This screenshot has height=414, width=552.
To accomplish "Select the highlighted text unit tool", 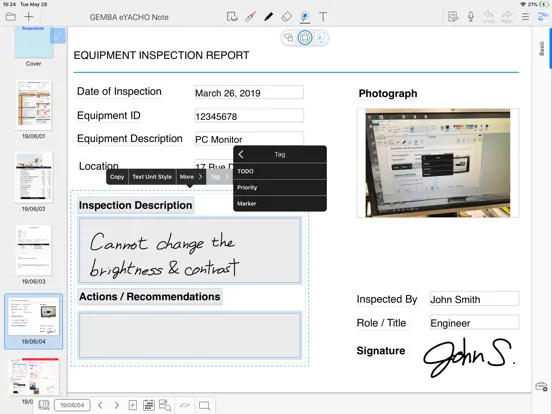I will pos(305,17).
